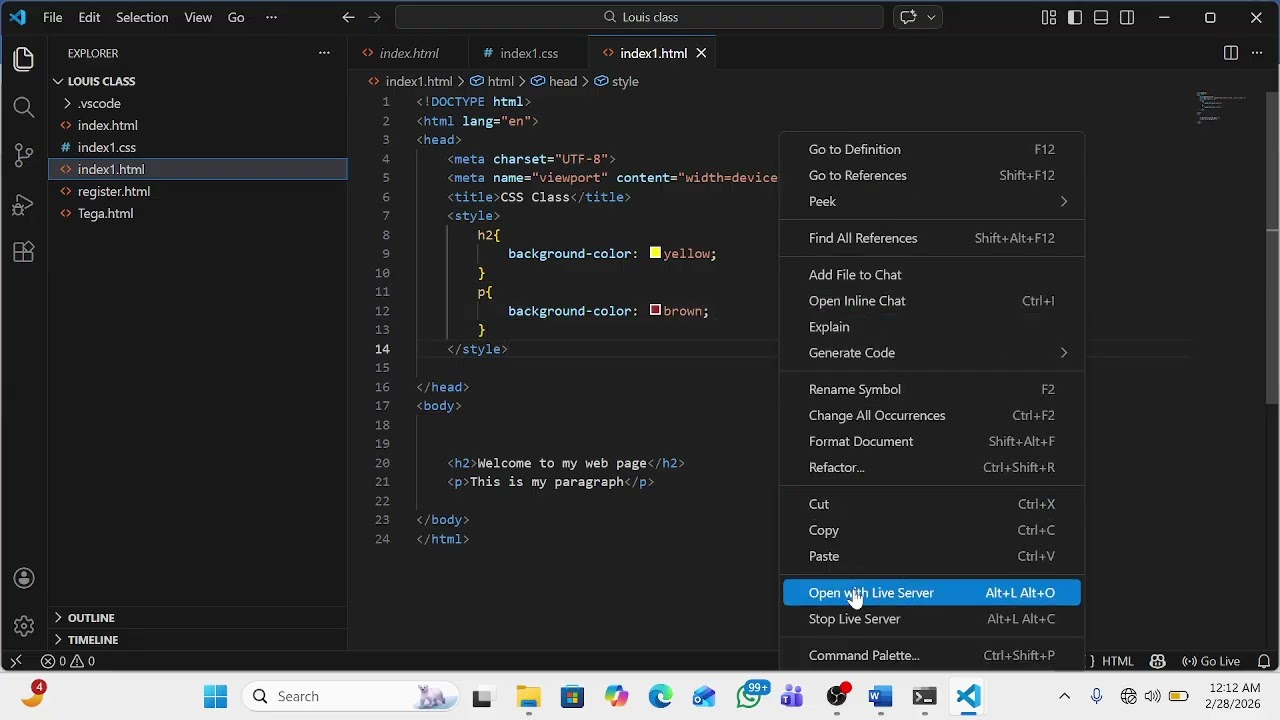Open the Extensions view

coord(24,252)
